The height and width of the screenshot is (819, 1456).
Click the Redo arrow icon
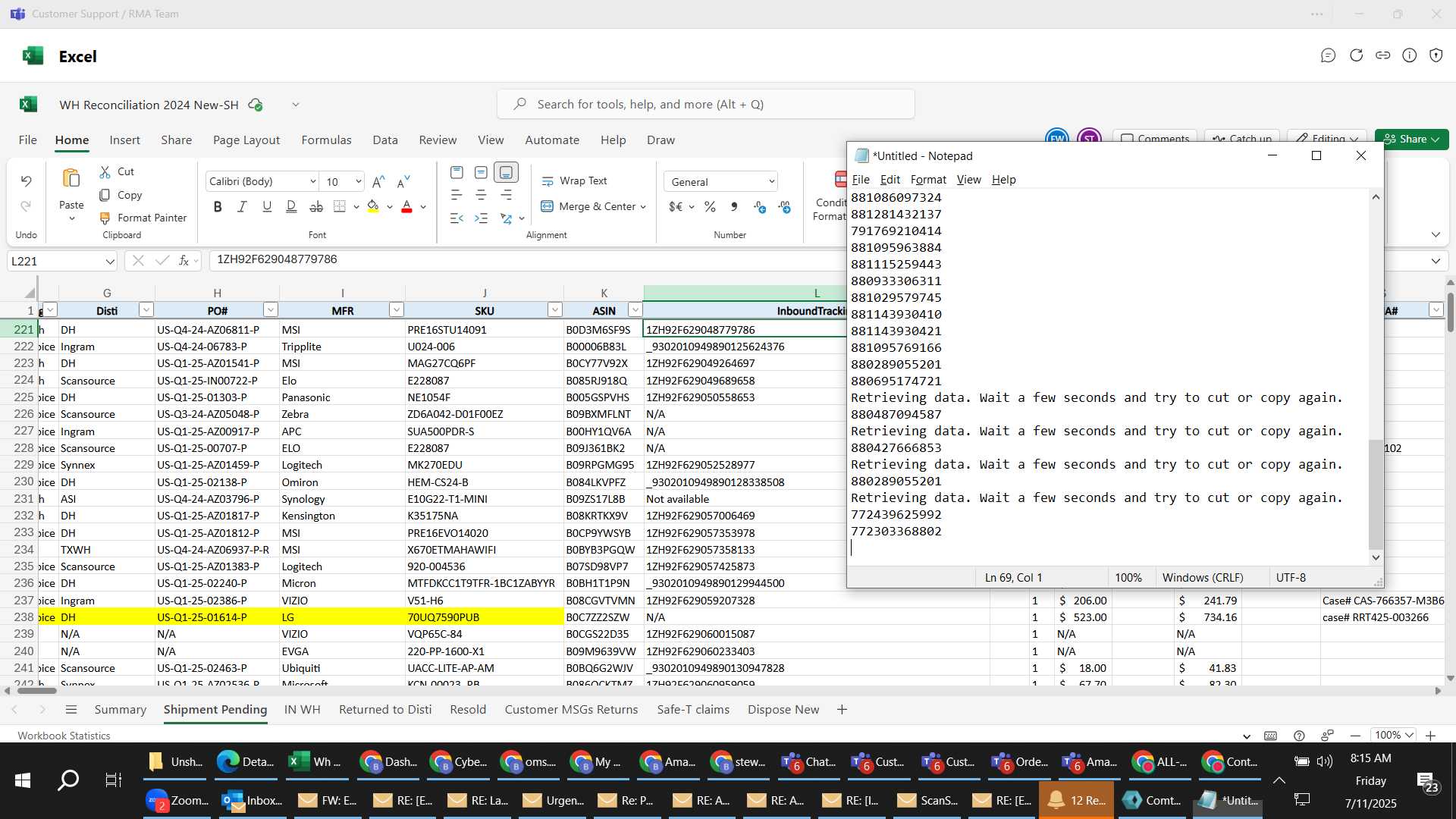pos(26,206)
